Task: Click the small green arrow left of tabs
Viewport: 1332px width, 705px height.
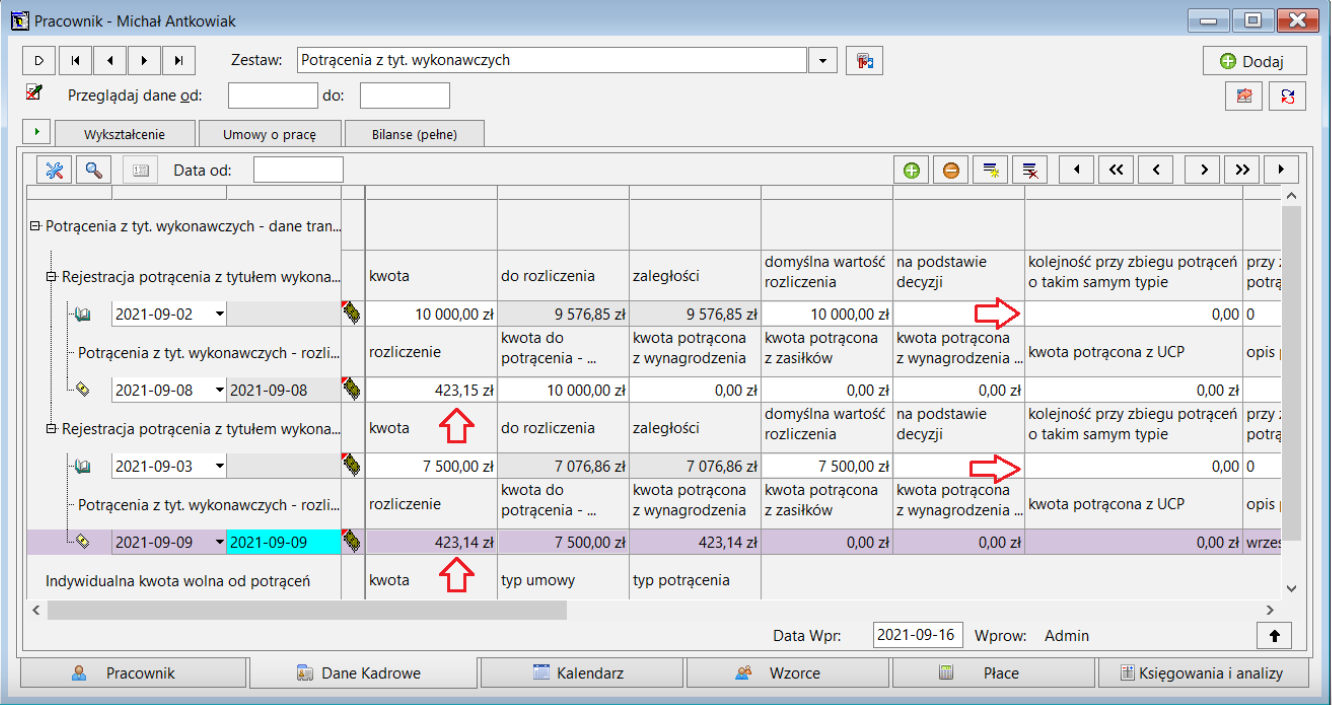Action: pyautogui.click(x=37, y=132)
